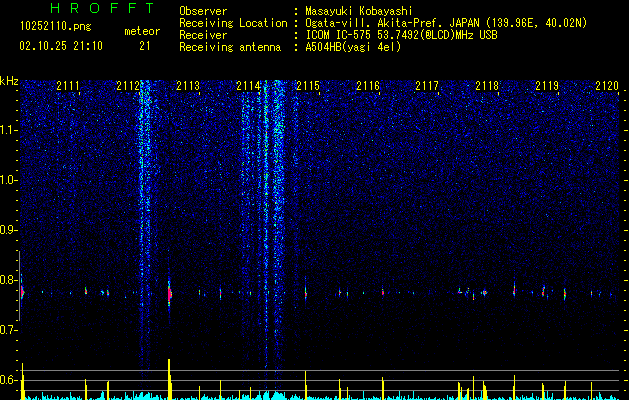Click the 'Receiver' field label
Viewport: 629px width, 400px height.
tap(203, 35)
